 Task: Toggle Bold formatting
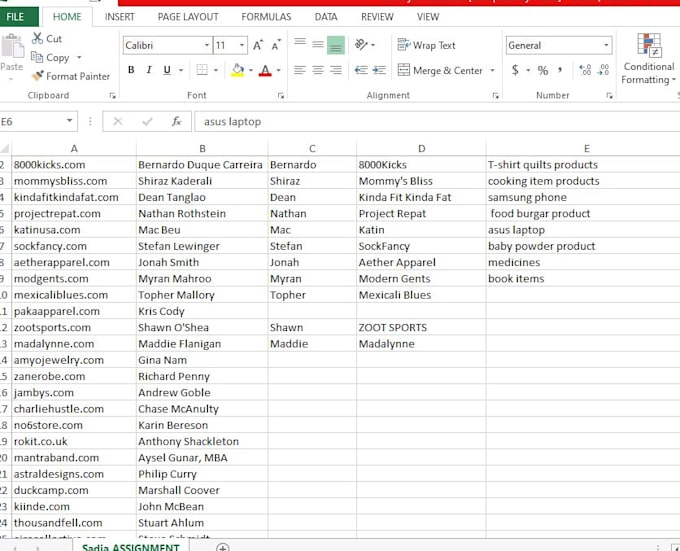pos(131,70)
